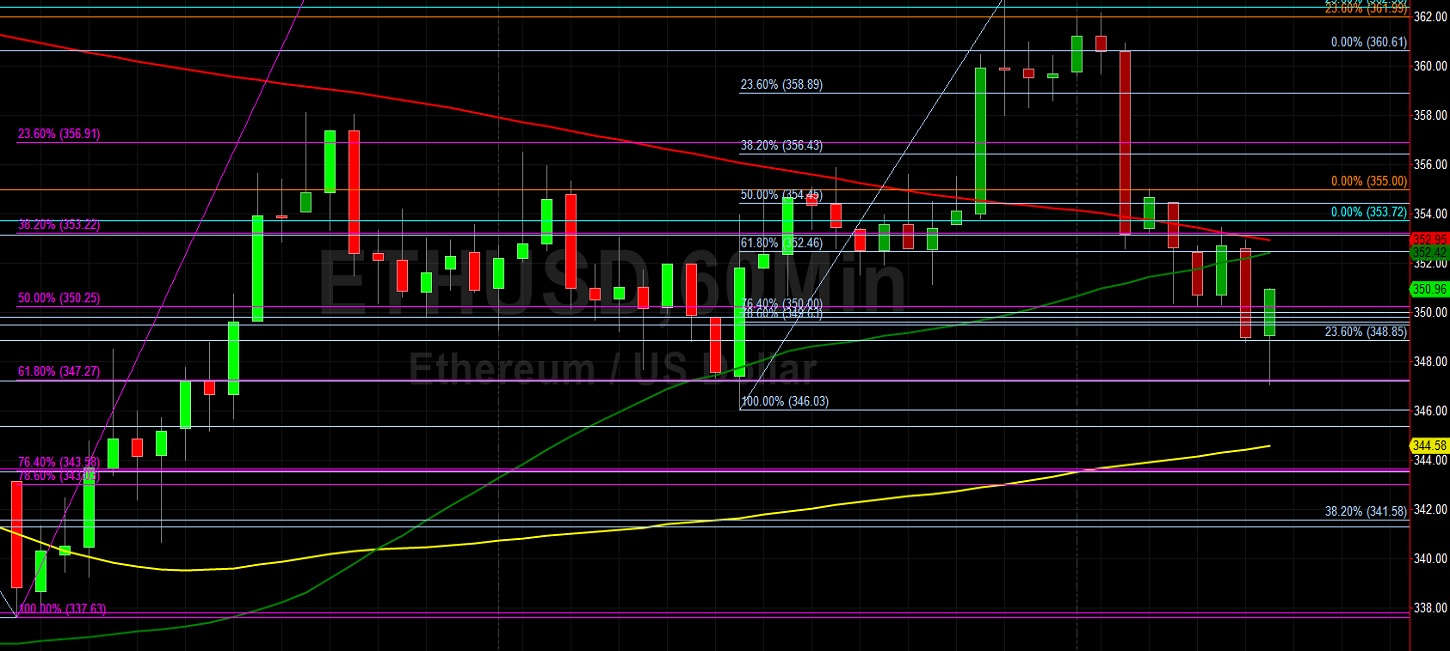Screen dimensions: 1450x651
Task: Click the bright green 350.96 price tag
Action: point(1430,289)
